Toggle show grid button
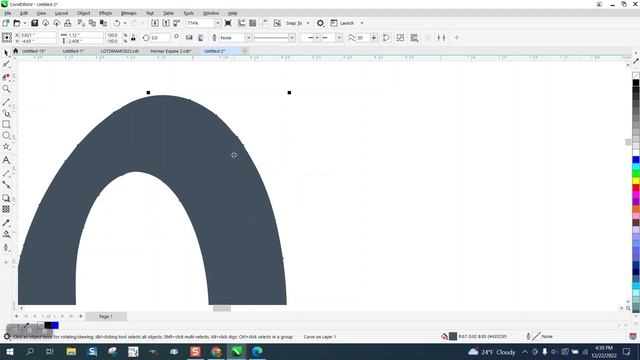 coord(253,23)
